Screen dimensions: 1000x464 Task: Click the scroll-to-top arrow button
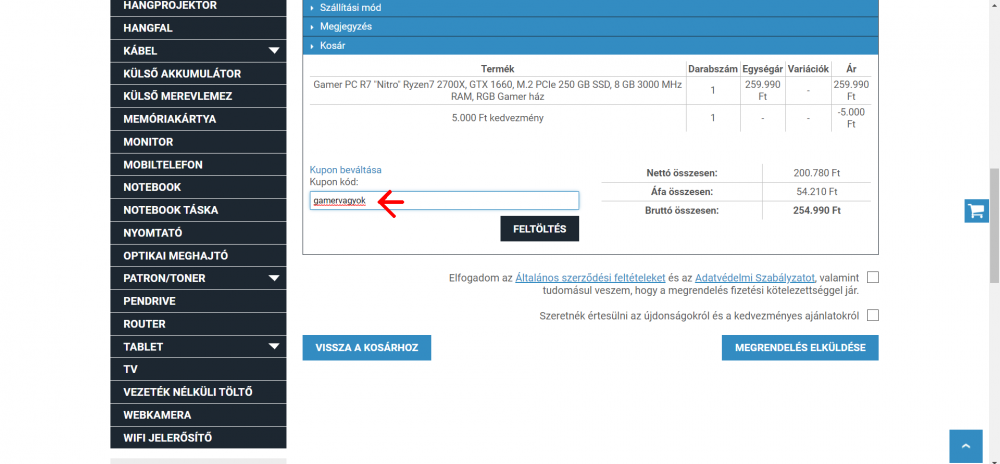click(965, 446)
